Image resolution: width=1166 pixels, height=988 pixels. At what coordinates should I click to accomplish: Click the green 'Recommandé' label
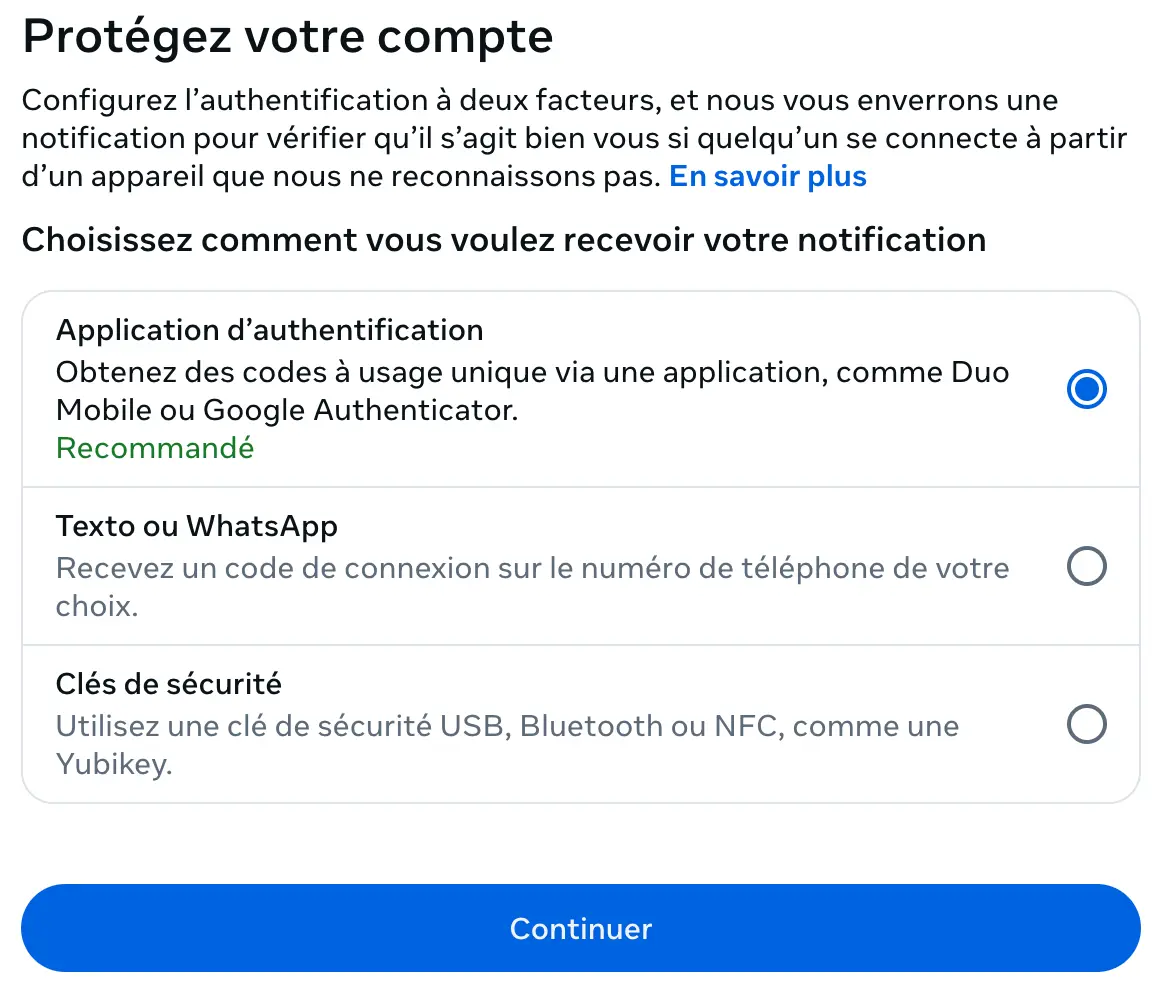155,448
